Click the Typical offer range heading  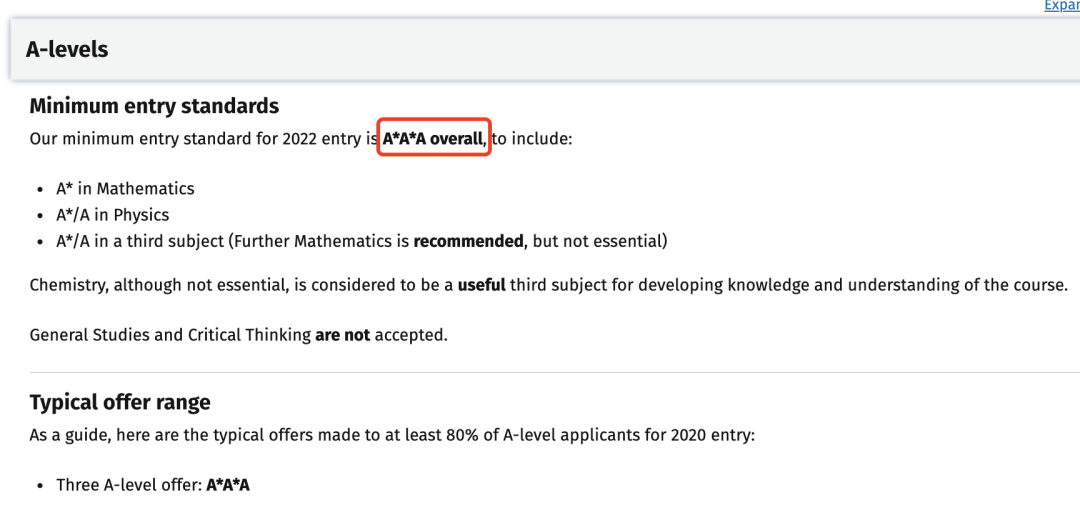click(120, 402)
